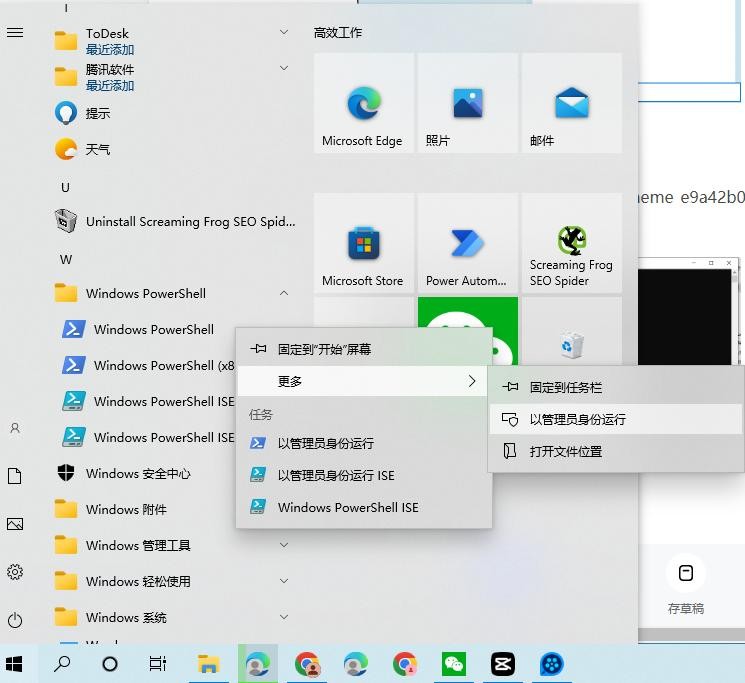The width and height of the screenshot is (745, 683).
Task: Choose 以管理员身份运行 ISE task
Action: [364, 475]
